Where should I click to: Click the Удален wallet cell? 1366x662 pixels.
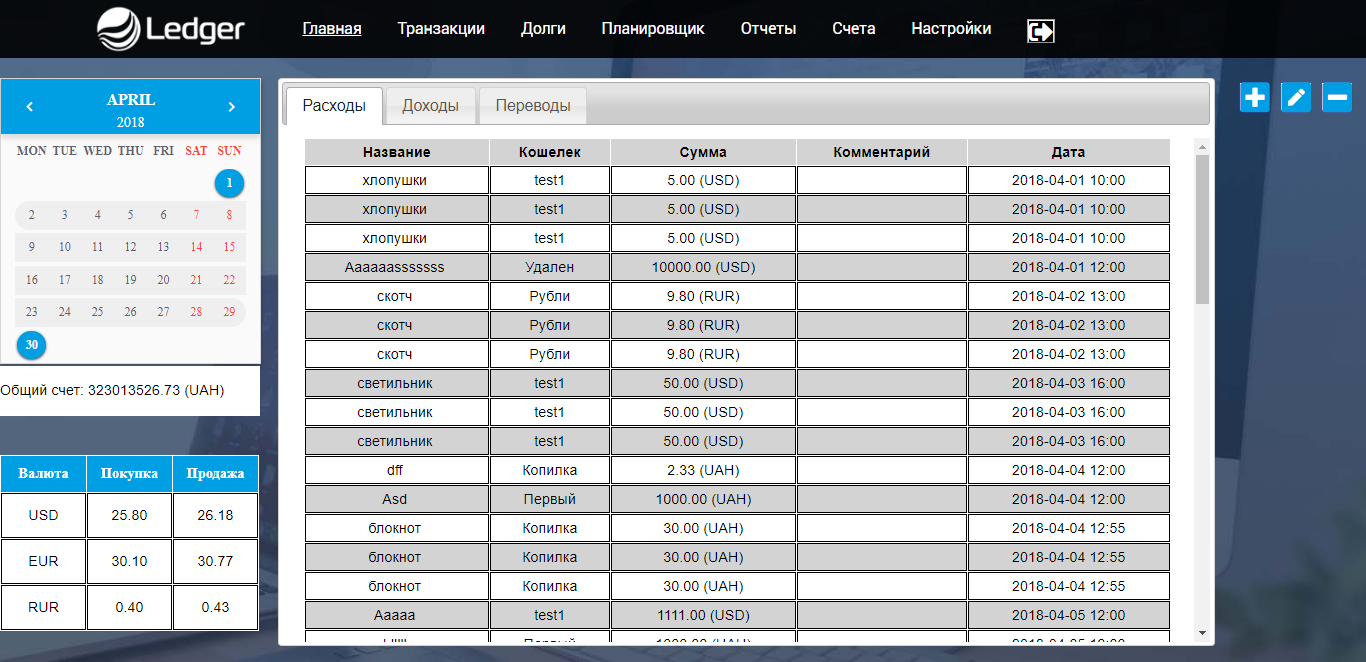coord(550,267)
